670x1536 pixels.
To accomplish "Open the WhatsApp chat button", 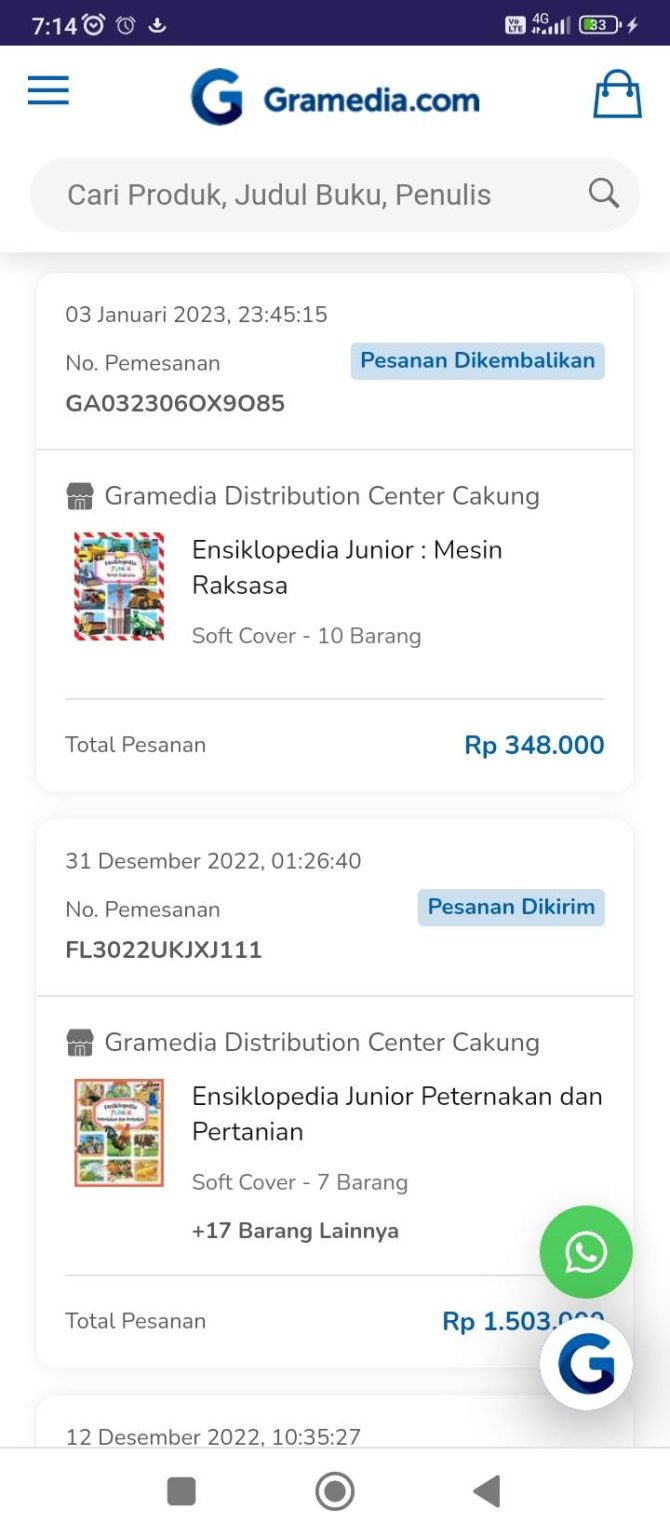I will (585, 1251).
